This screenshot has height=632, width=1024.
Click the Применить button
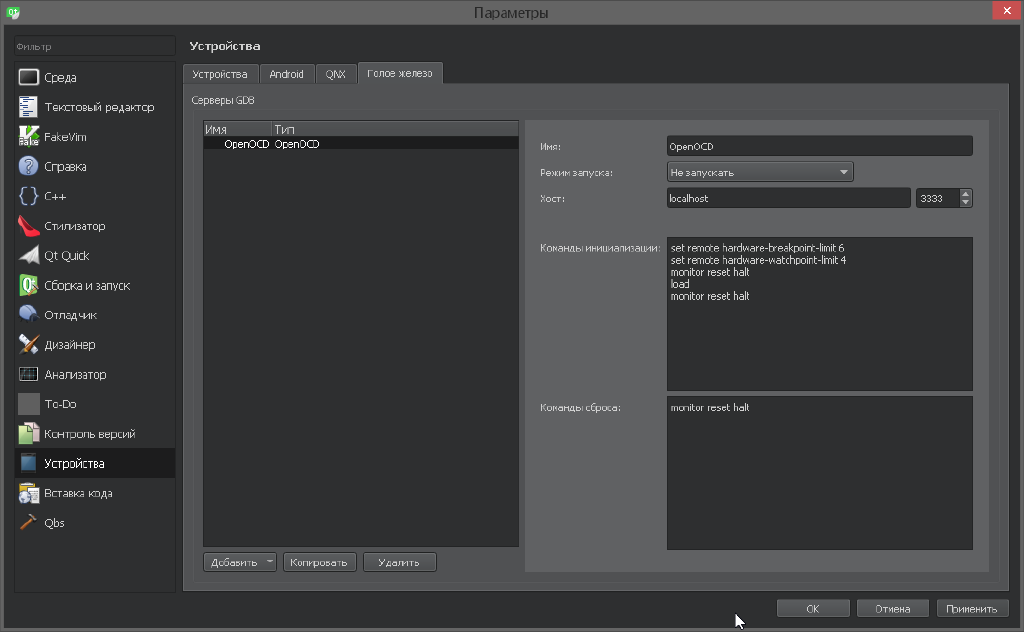tap(972, 608)
